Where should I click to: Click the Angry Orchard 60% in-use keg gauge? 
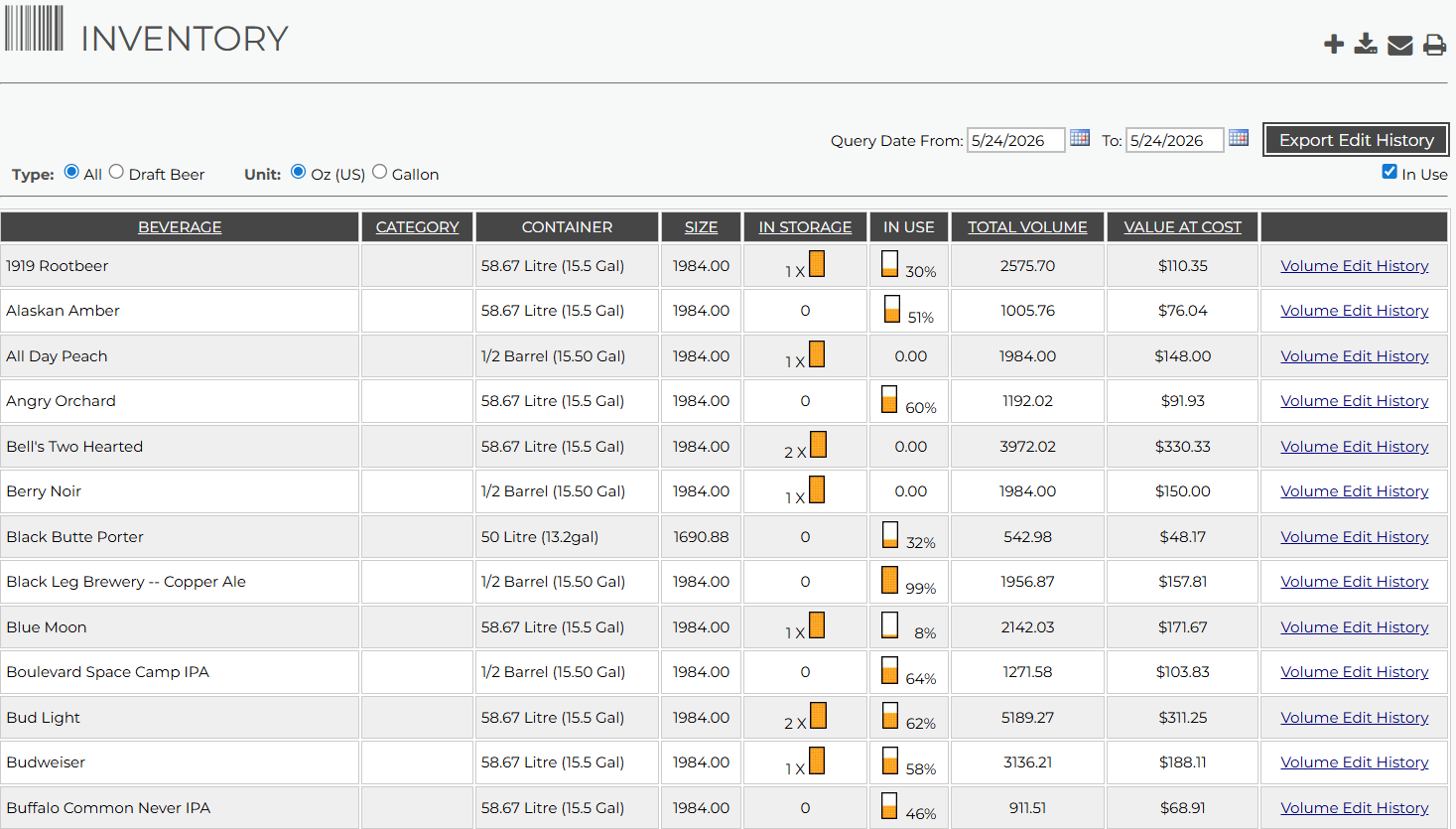(889, 399)
